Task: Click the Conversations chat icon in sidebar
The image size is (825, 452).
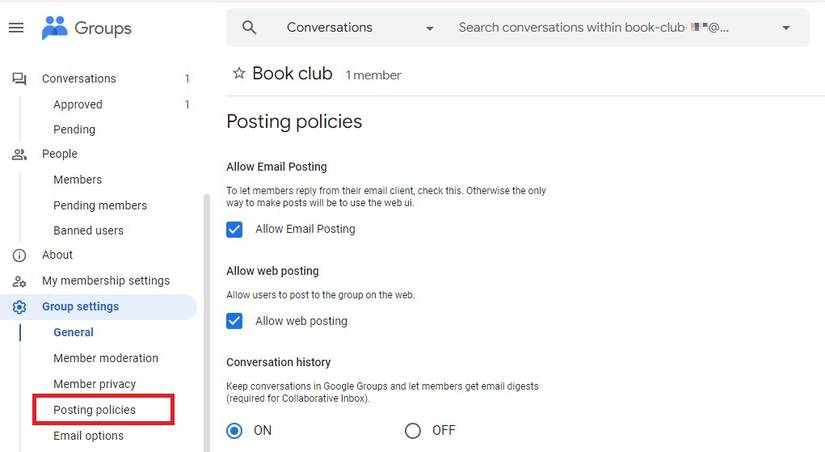Action: point(19,79)
